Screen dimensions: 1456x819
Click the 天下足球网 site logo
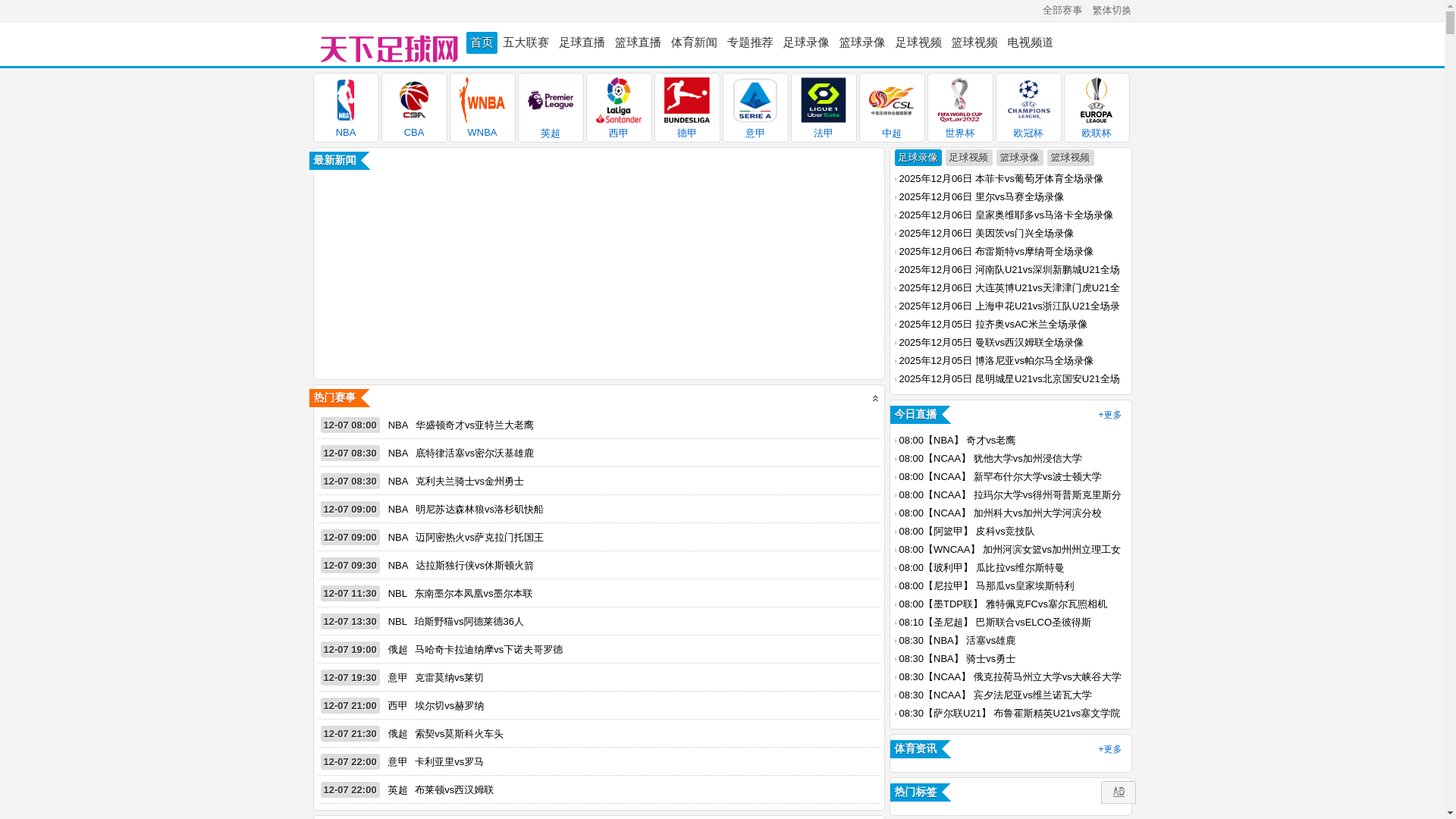coord(388,49)
